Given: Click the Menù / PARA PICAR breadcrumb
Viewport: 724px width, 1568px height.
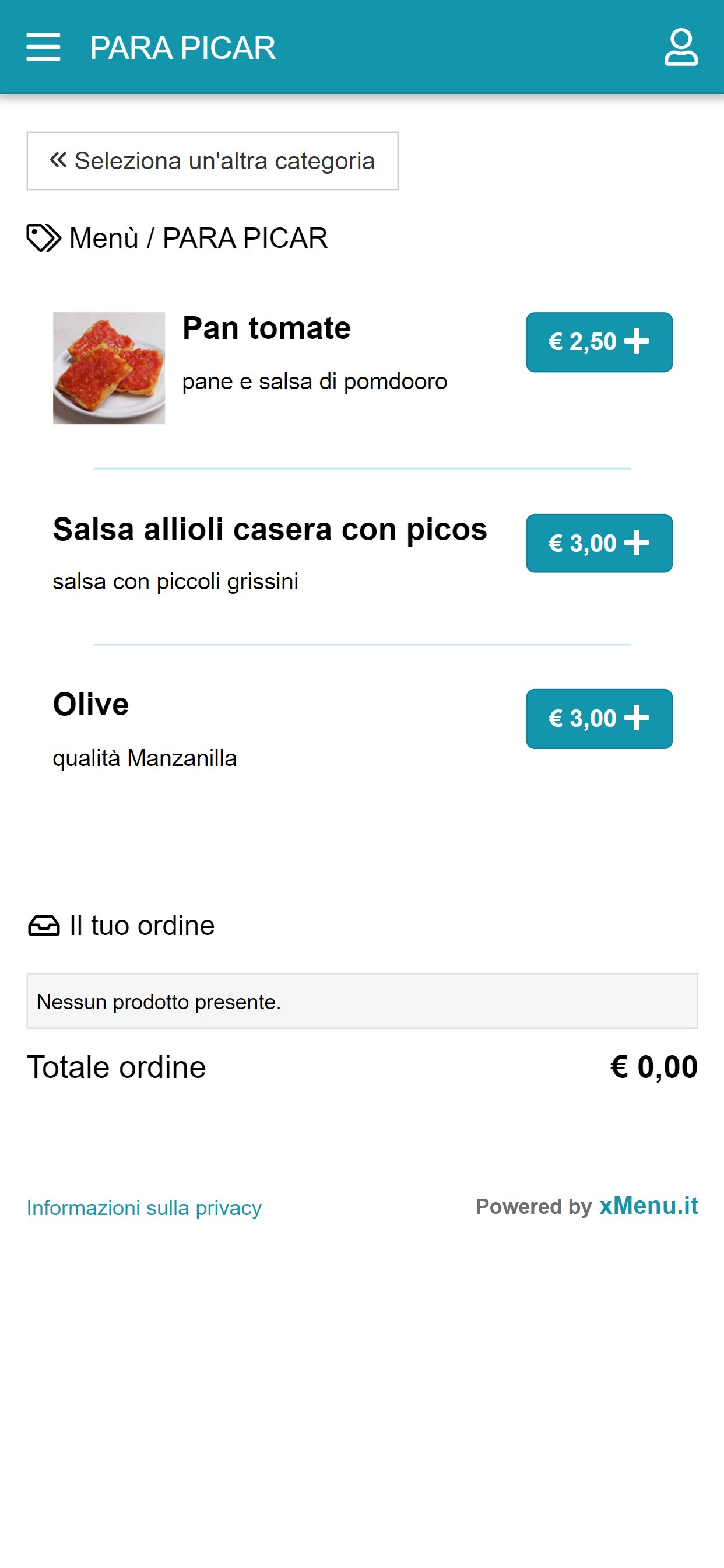Looking at the screenshot, I should coord(198,238).
